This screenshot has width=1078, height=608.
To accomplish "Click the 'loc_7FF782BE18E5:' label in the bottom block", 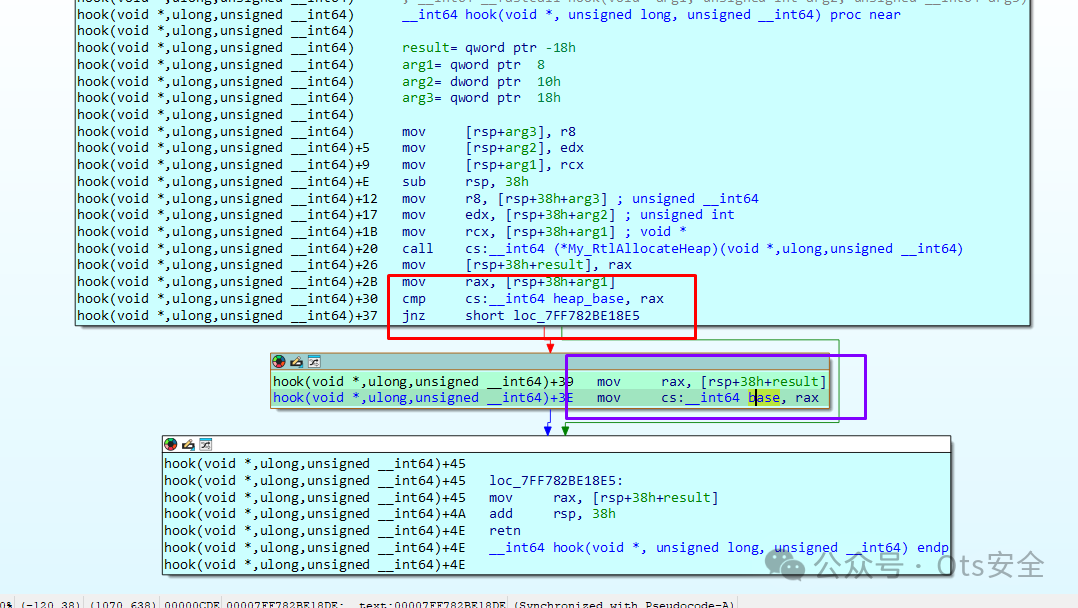I will click(x=556, y=481).
